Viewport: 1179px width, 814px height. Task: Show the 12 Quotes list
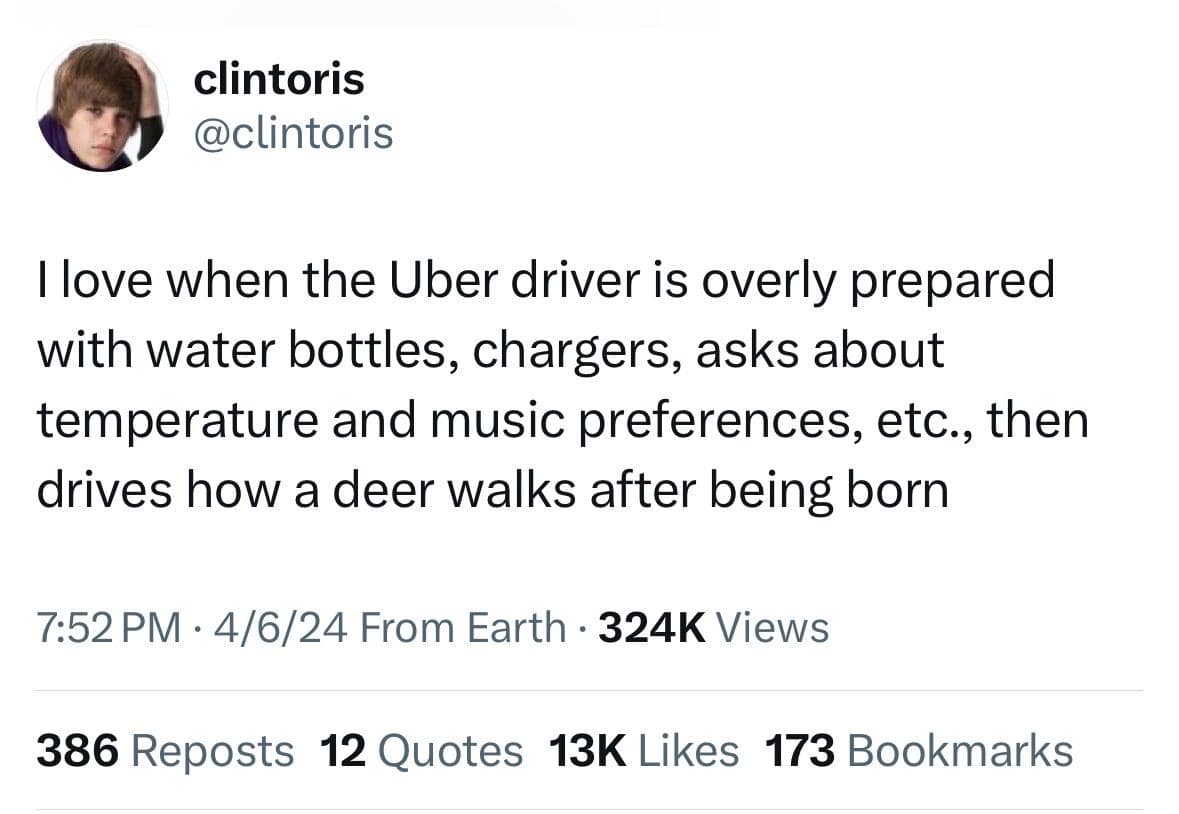click(x=421, y=751)
